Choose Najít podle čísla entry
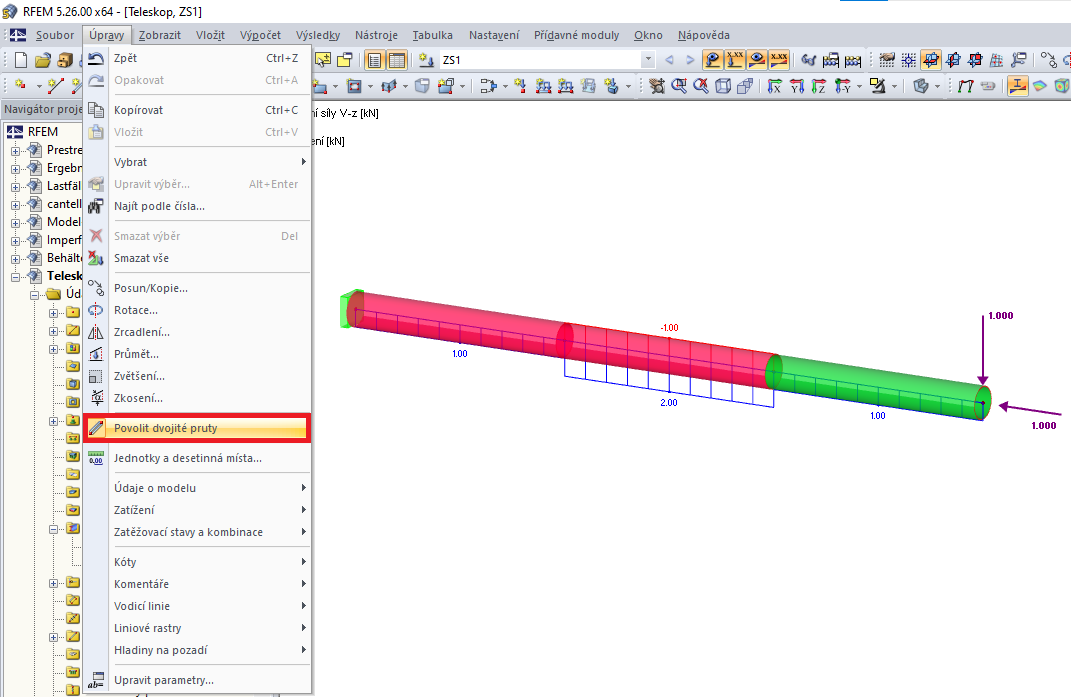The width and height of the screenshot is (1071, 697). pyautogui.click(x=197, y=206)
